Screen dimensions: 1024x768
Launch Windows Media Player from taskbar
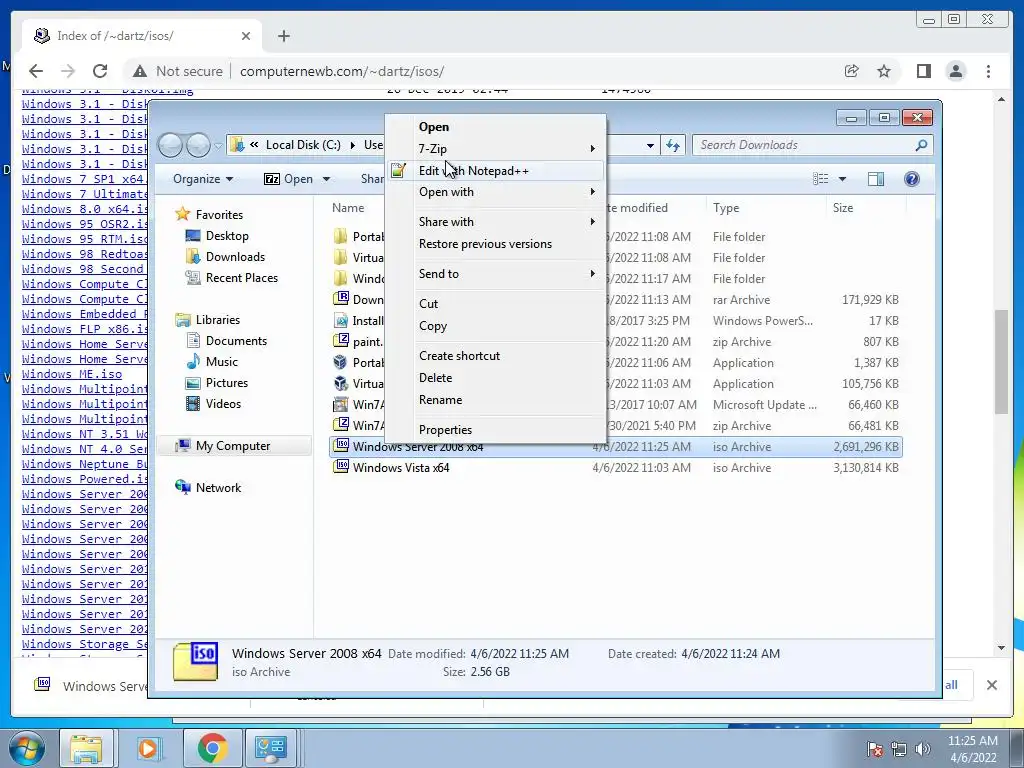[148, 748]
